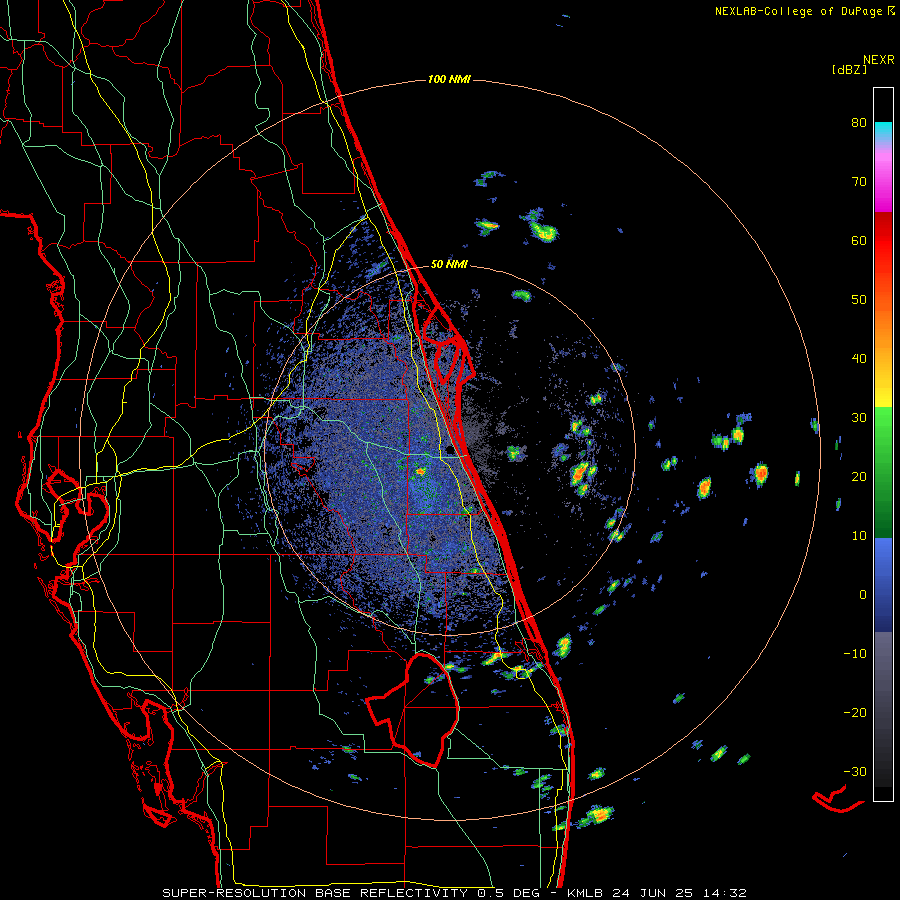Viewport: 900px width, 900px height.
Task: Click the -20 value on the color scale
Action: click(855, 713)
